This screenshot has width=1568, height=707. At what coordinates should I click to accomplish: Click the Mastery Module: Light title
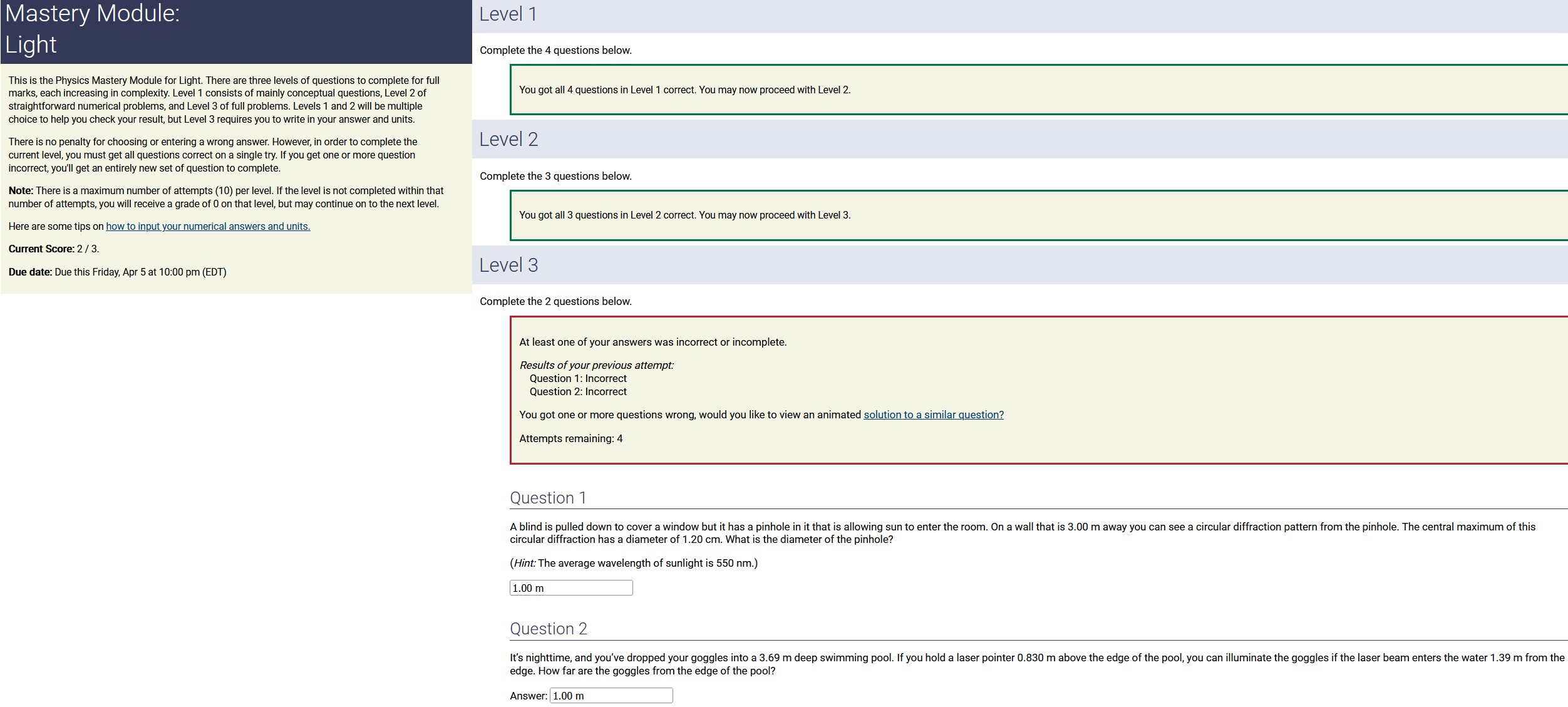pyautogui.click(x=93, y=29)
